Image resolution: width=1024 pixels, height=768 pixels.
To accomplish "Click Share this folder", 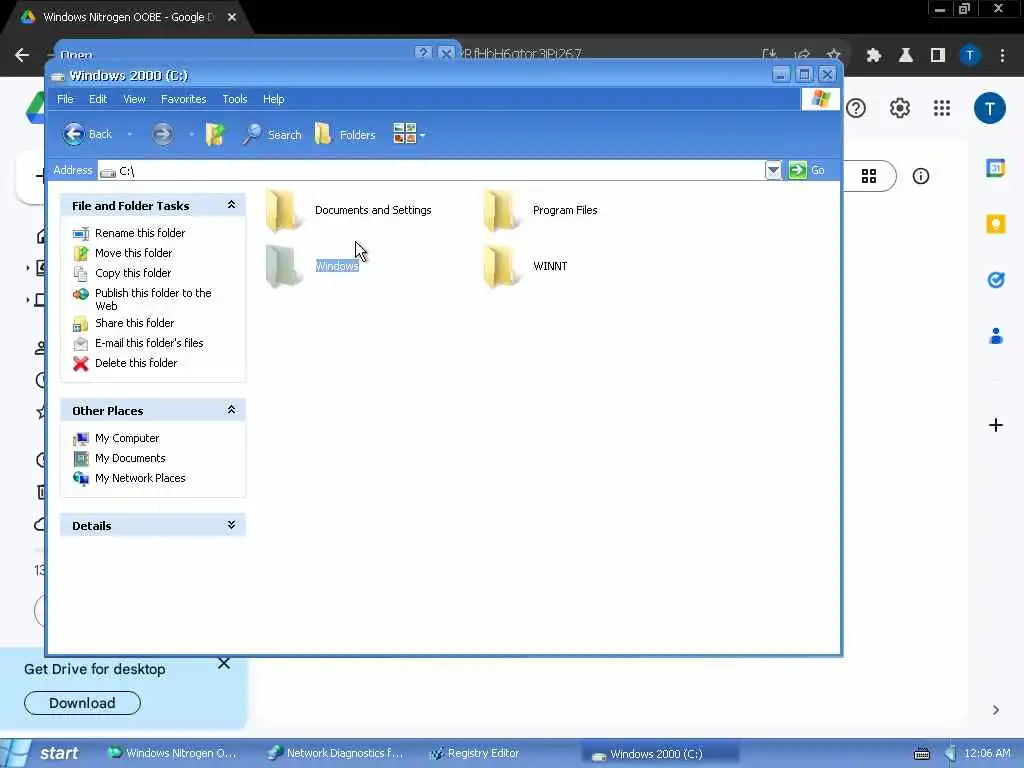I will (x=135, y=323).
